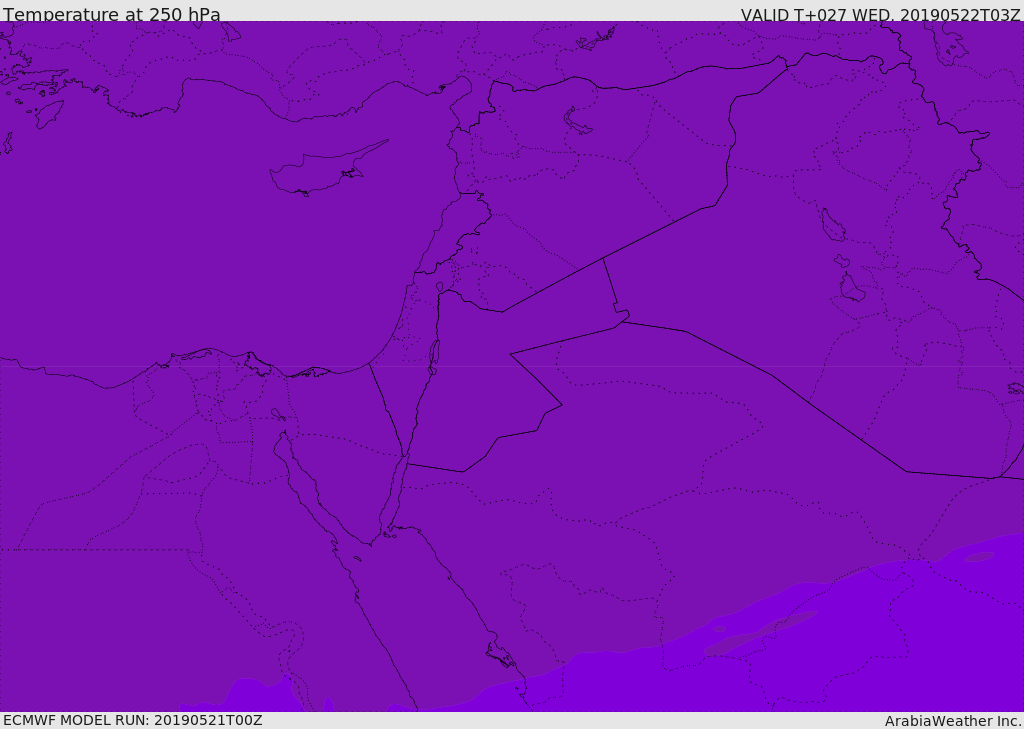Click the 'ArabiaWeather Inc' credit text
Image resolution: width=1024 pixels, height=729 pixels.
coord(953,721)
